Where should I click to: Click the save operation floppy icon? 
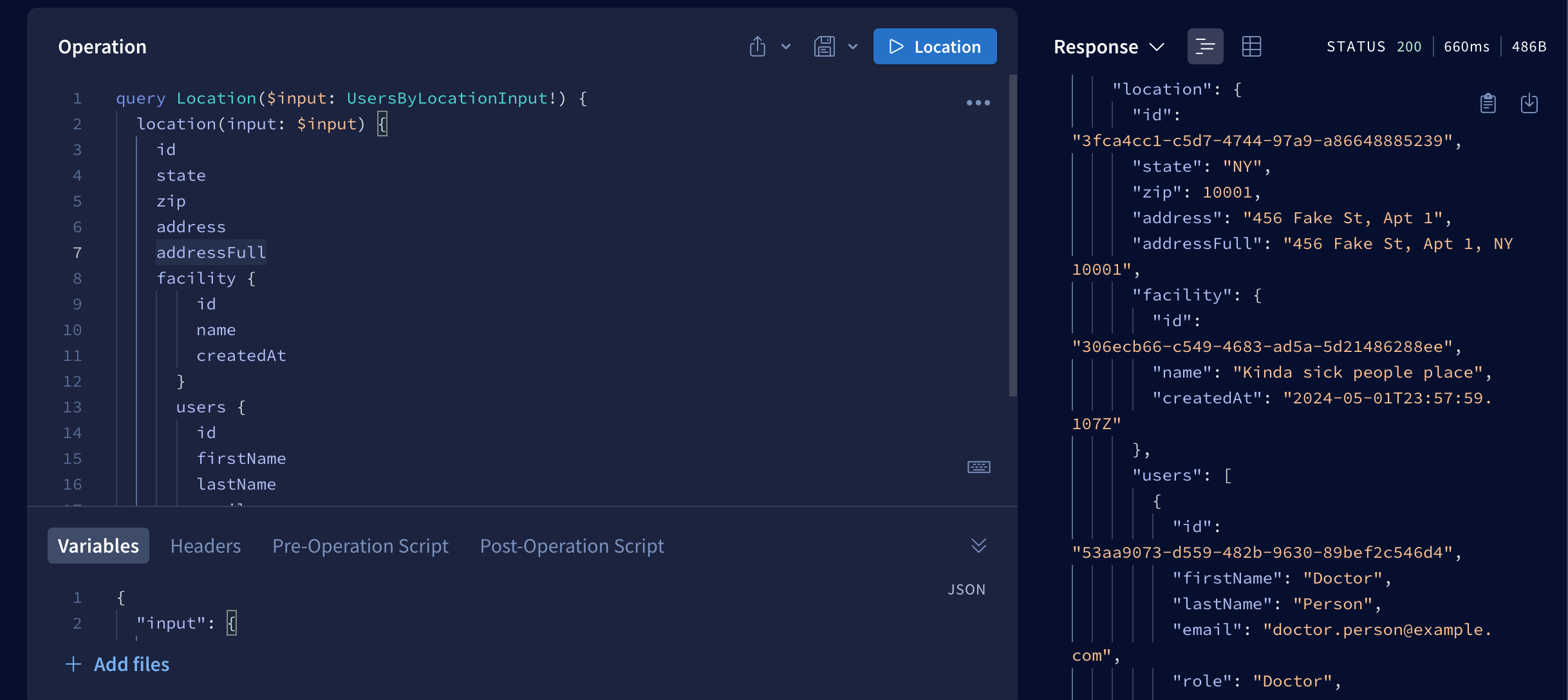point(824,46)
